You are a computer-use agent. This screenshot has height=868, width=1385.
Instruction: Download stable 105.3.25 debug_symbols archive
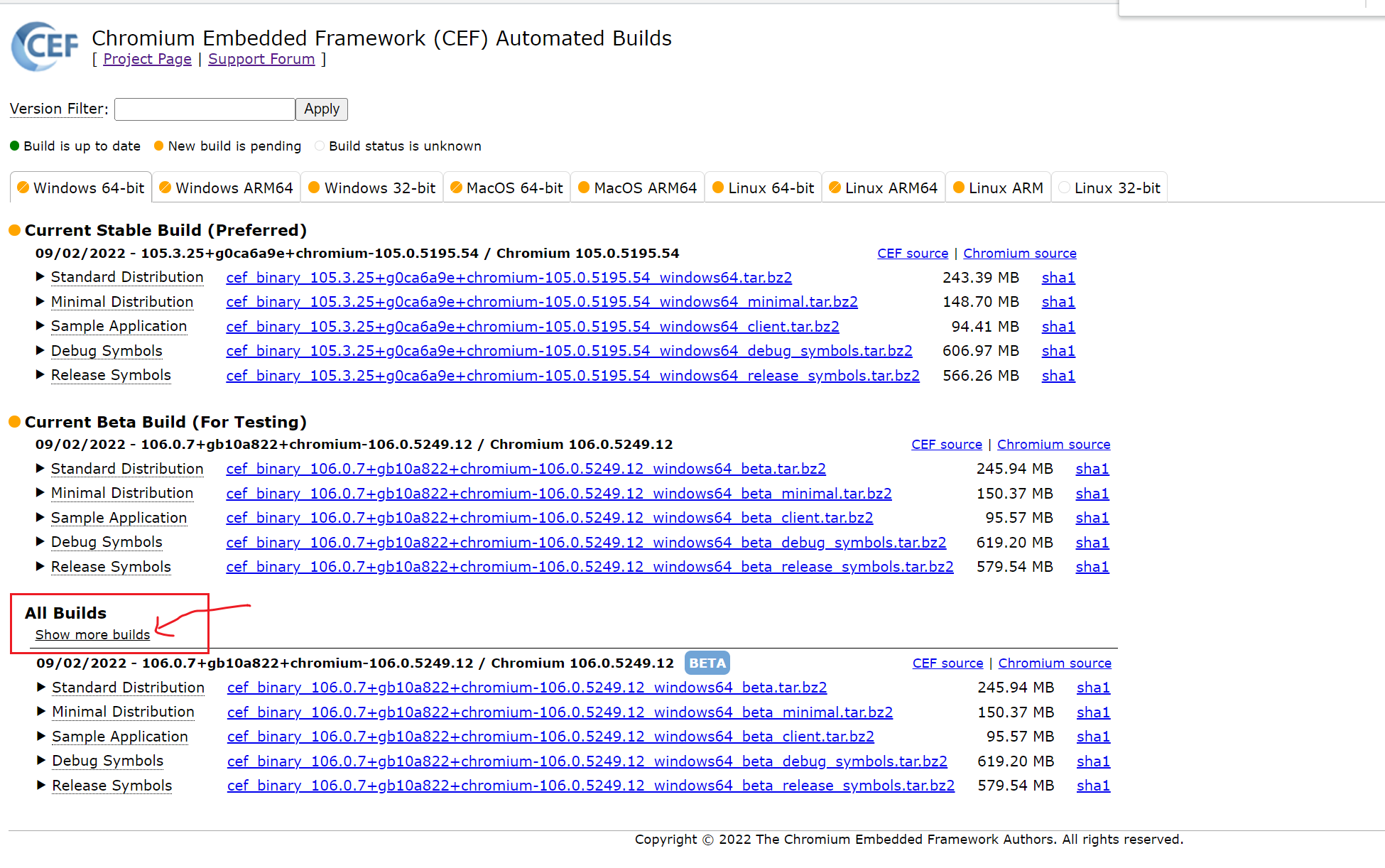[569, 351]
